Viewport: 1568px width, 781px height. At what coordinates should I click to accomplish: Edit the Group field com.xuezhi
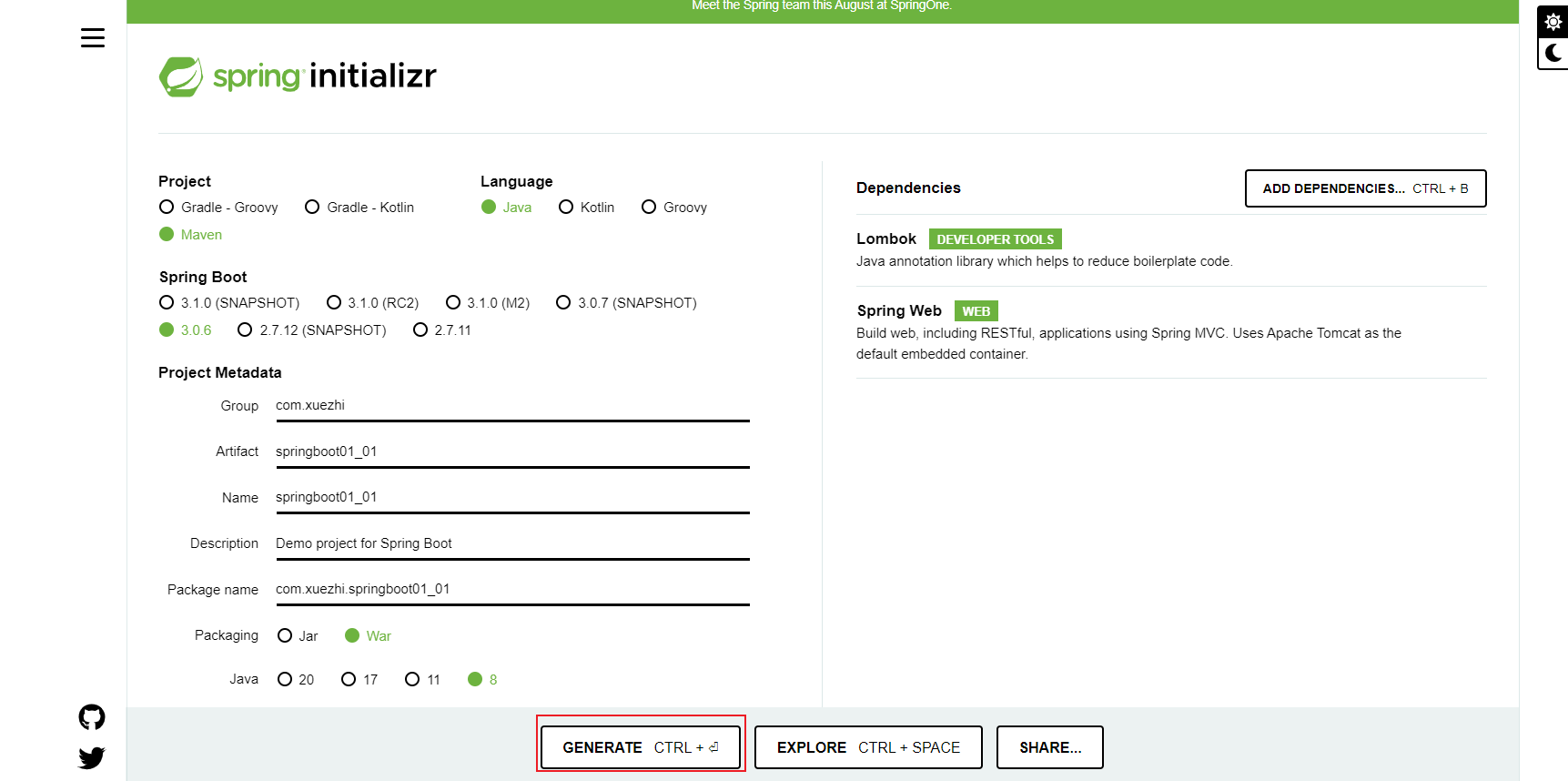click(x=512, y=406)
